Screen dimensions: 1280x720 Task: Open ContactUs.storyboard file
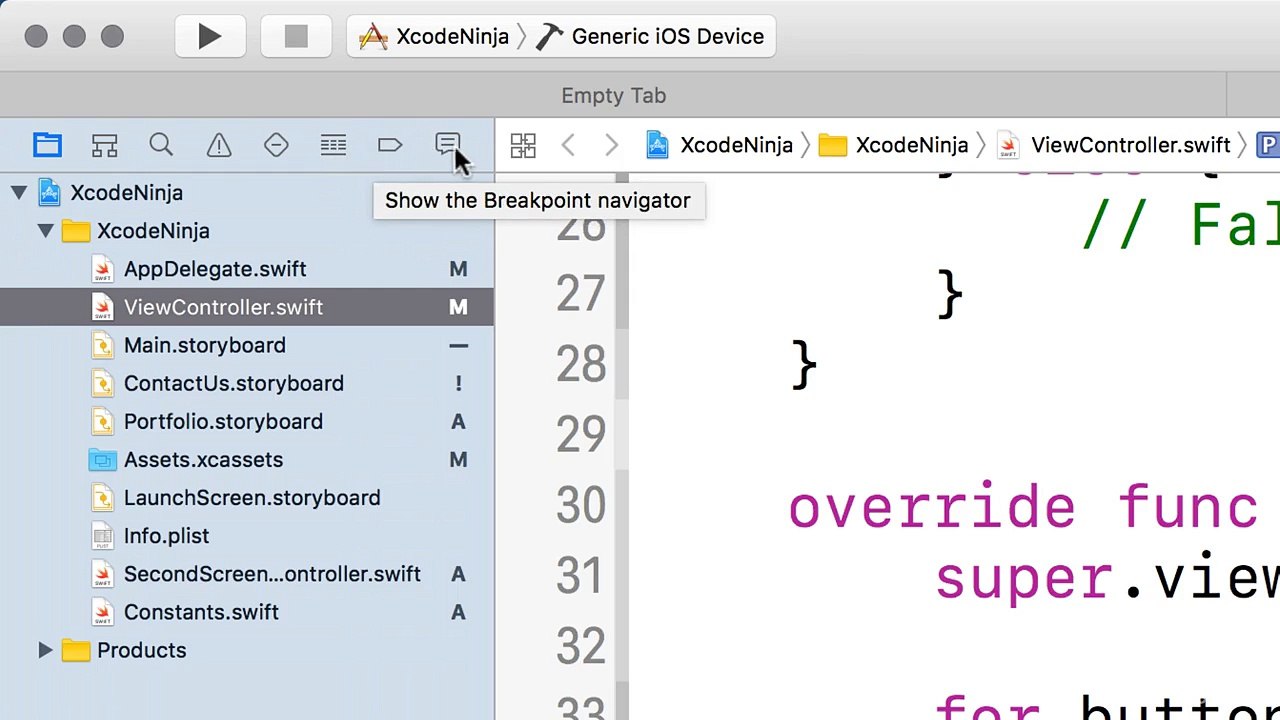coord(234,383)
